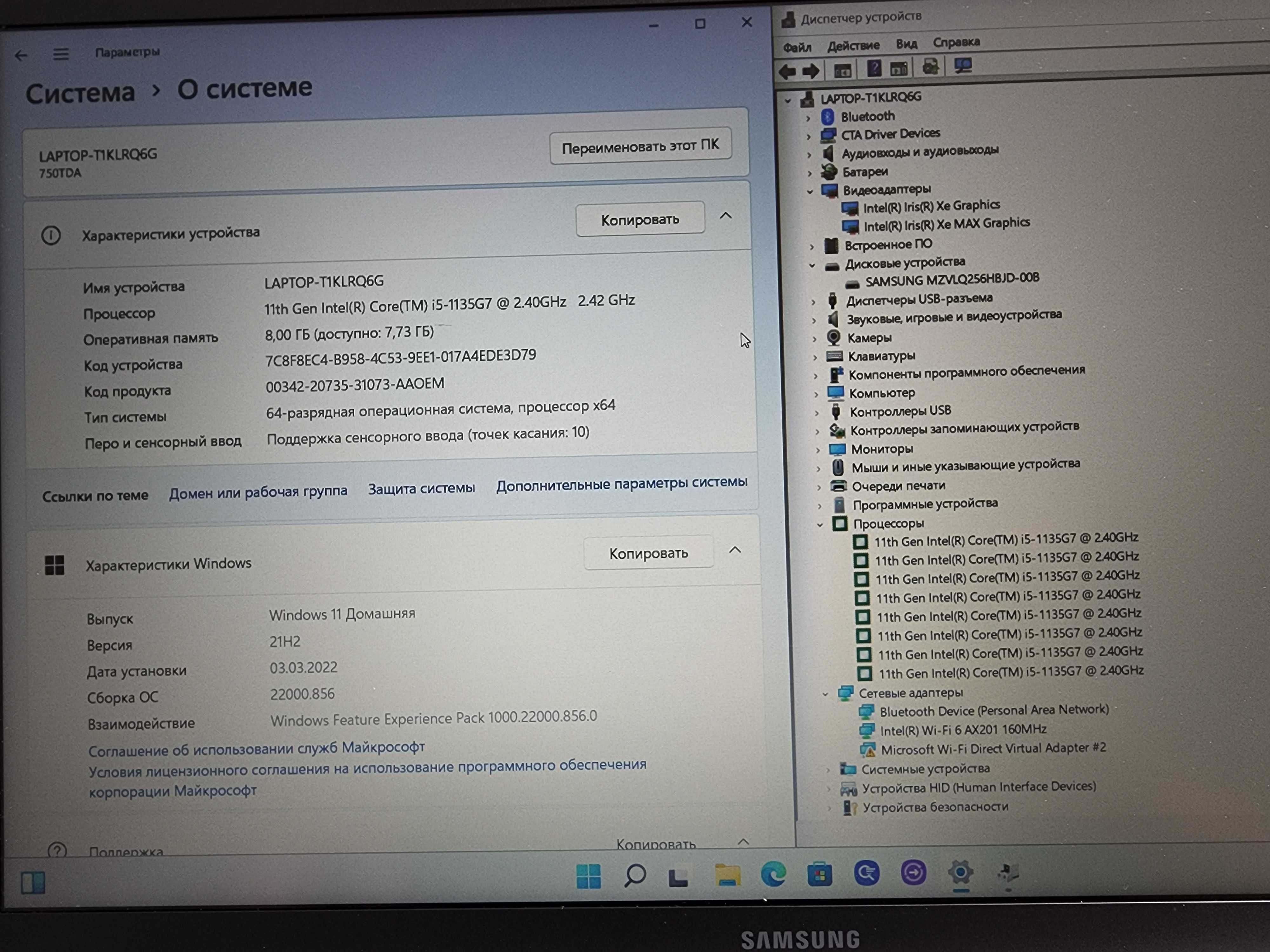Select Мыши и иные указывающие устройства
The width and height of the screenshot is (1270, 952).
pos(966,466)
